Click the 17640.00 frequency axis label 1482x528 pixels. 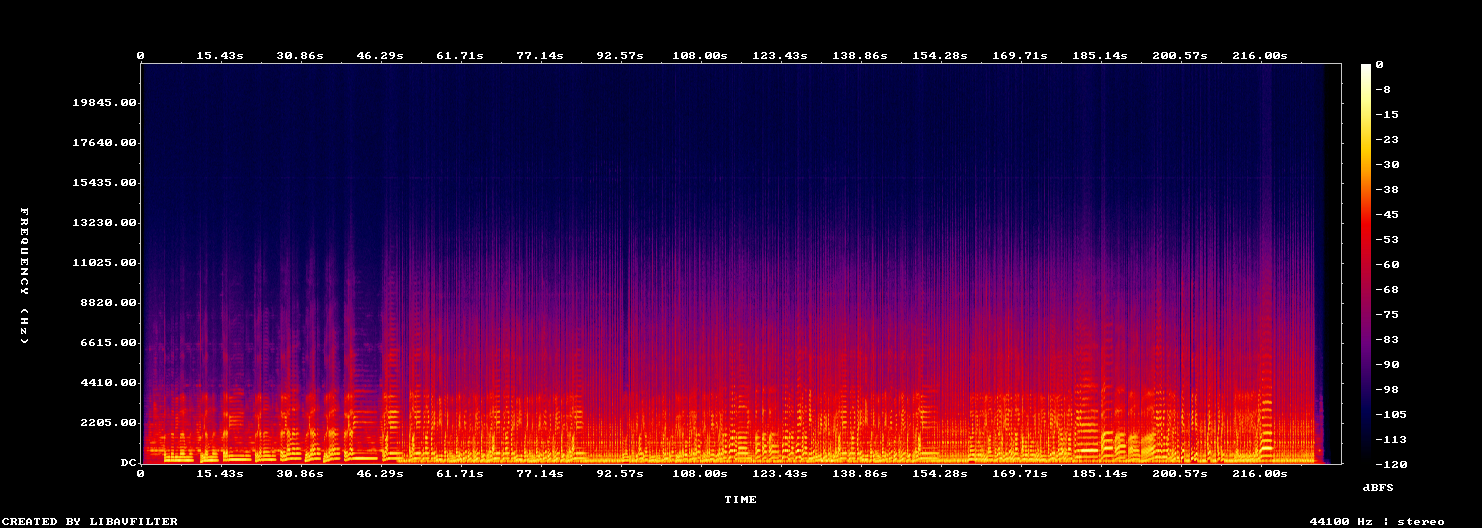pos(104,143)
